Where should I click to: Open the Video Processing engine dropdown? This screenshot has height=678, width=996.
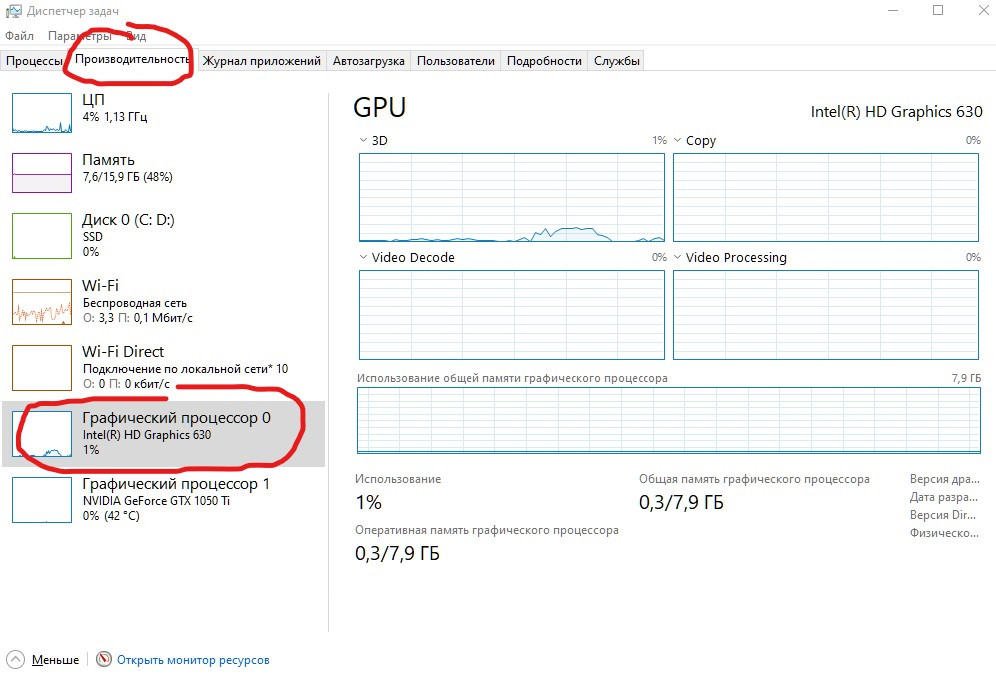(678, 258)
